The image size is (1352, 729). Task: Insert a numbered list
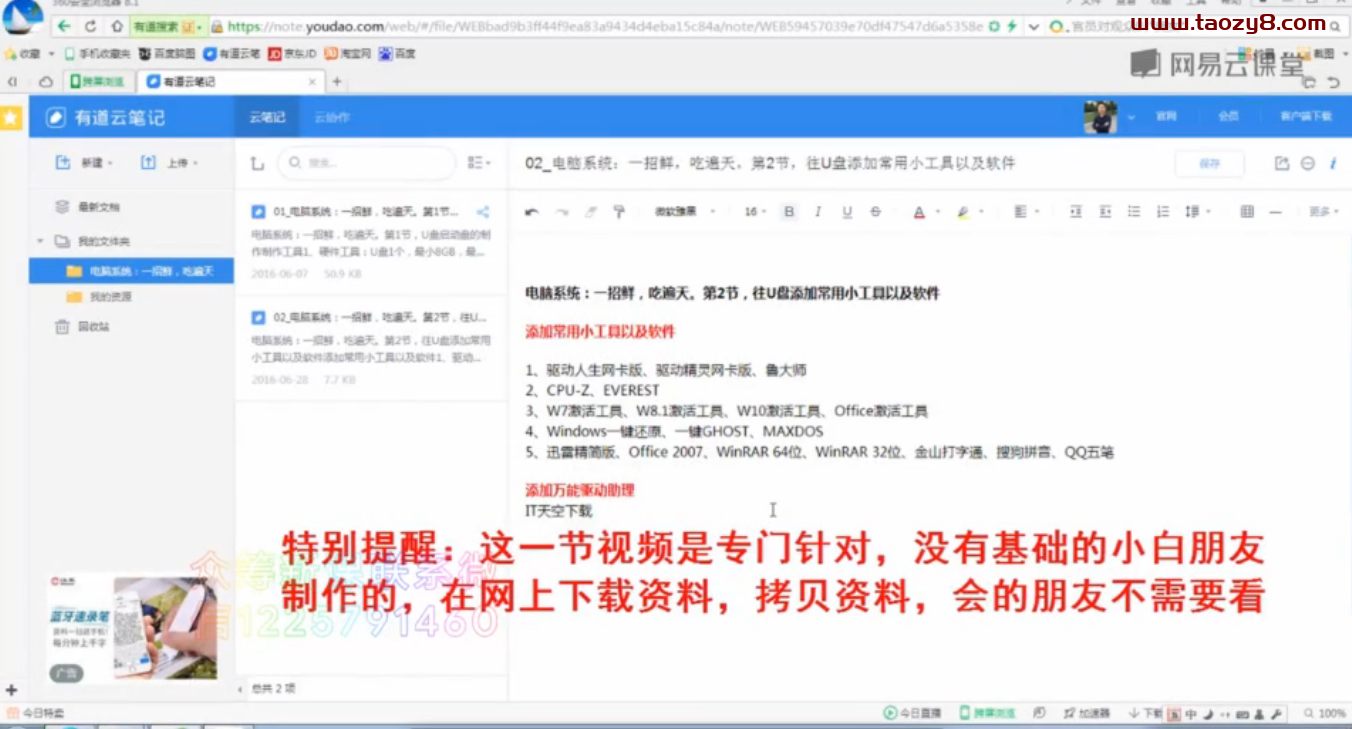[x=1163, y=212]
